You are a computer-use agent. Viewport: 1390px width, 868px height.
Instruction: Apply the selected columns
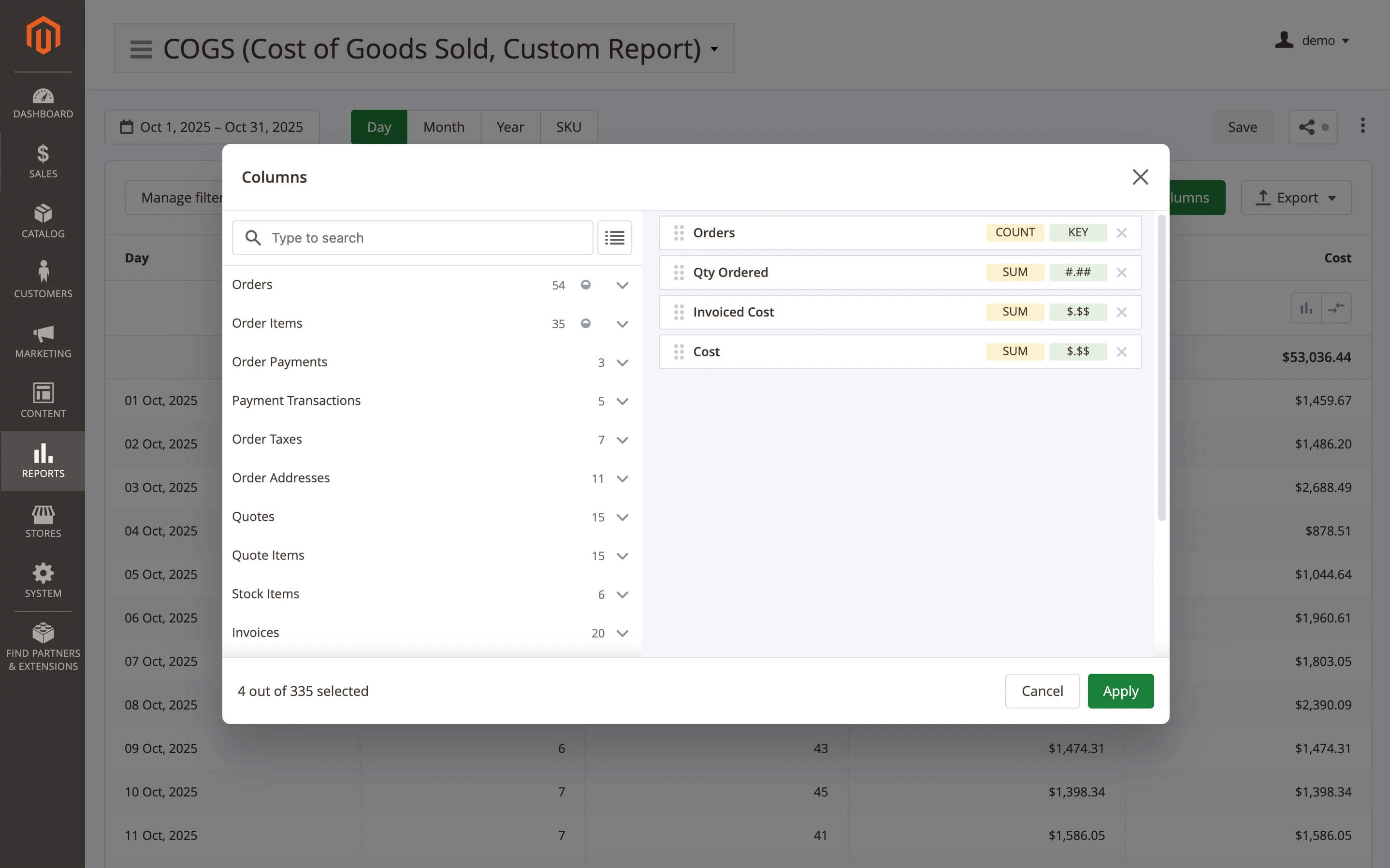(x=1120, y=691)
